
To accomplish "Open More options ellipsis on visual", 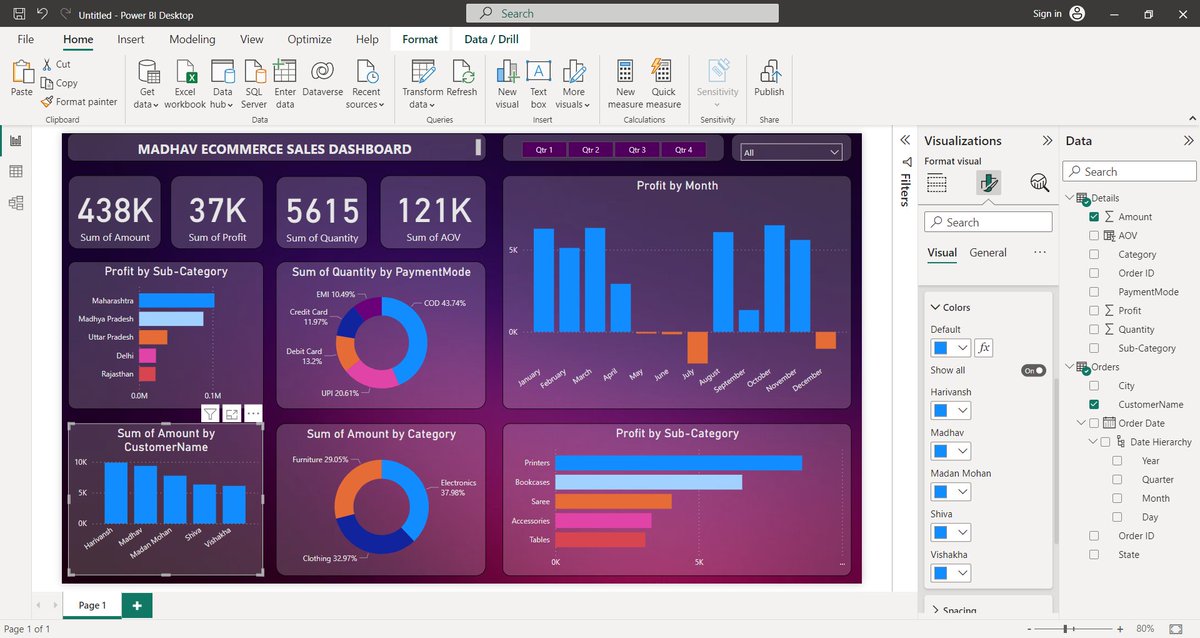I will [x=253, y=413].
